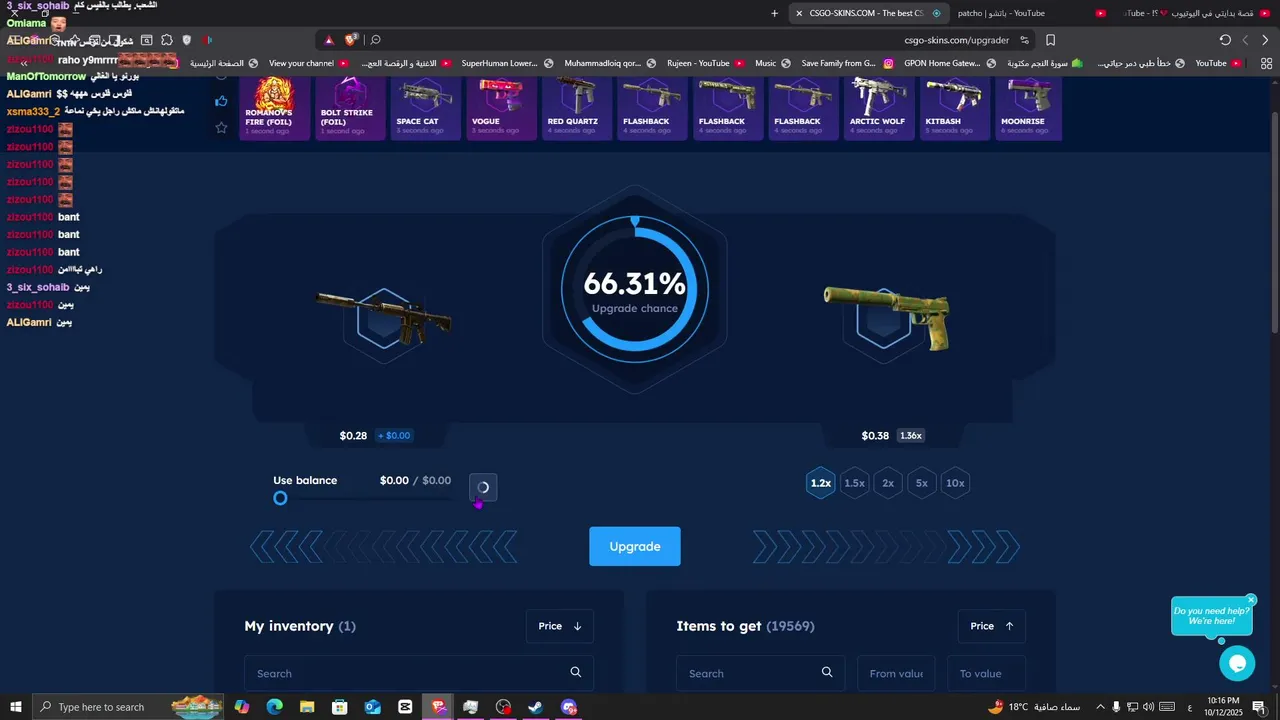Open Microsoft Edge from the taskbar
Screen dimensions: 1280x720
click(x=274, y=707)
